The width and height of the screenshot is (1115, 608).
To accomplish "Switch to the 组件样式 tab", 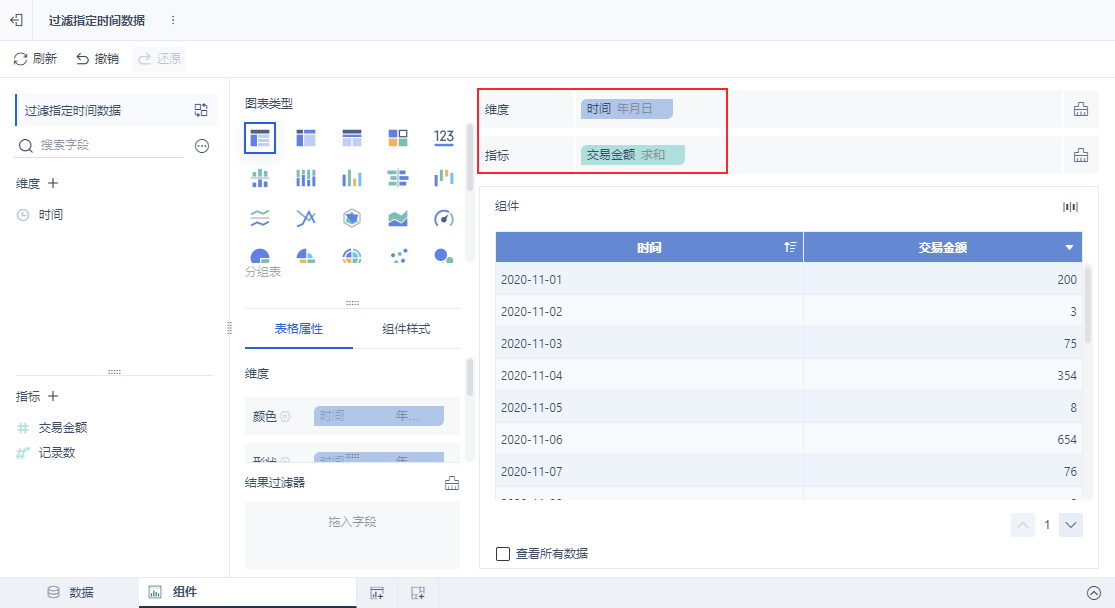I will pyautogui.click(x=406, y=329).
